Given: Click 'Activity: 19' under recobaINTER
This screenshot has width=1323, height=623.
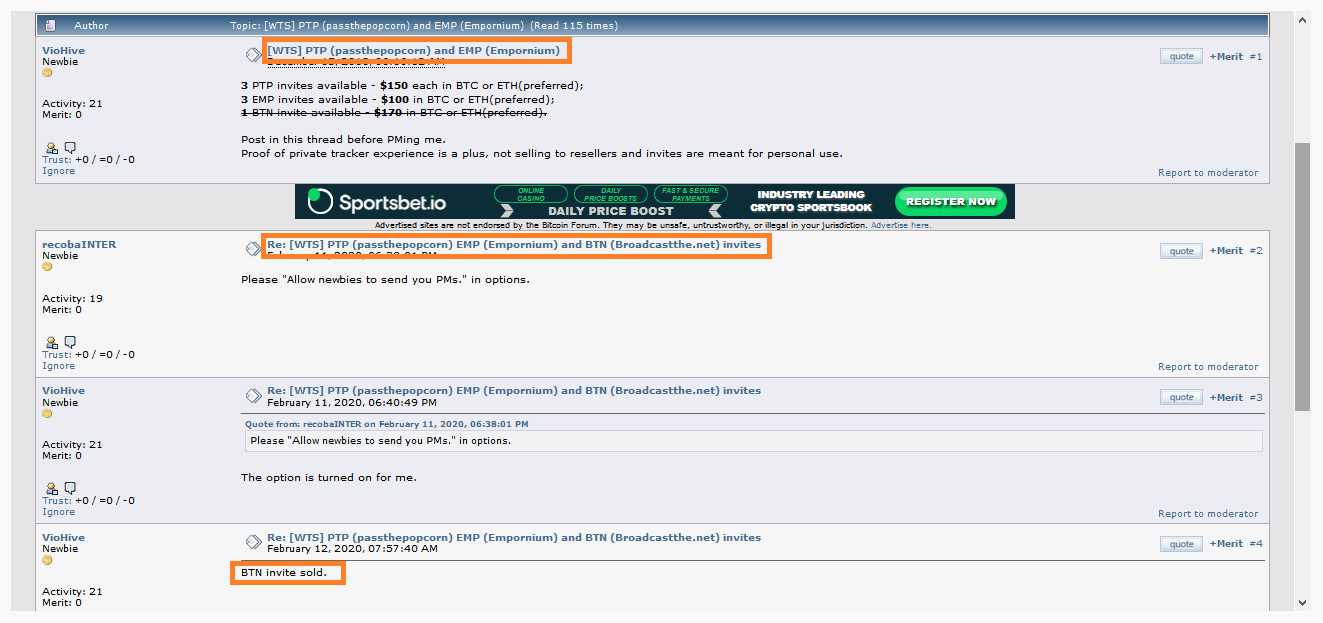Looking at the screenshot, I should (72, 299).
